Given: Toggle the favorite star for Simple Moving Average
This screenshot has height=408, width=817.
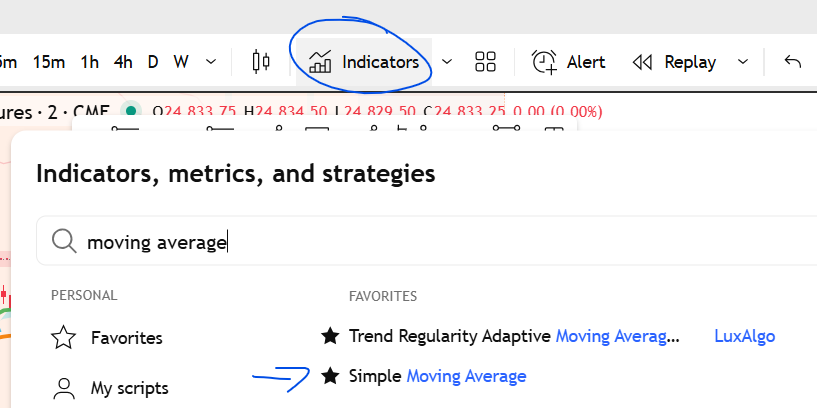Looking at the screenshot, I should [x=330, y=376].
